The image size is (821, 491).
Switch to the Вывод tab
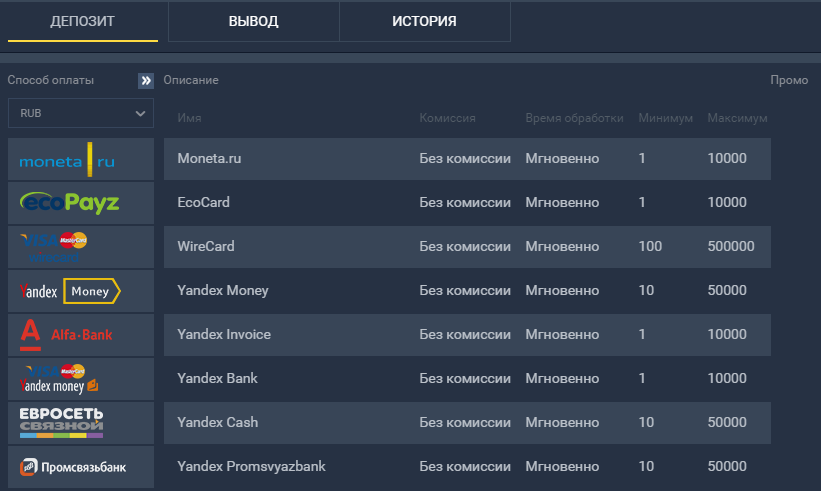(253, 21)
